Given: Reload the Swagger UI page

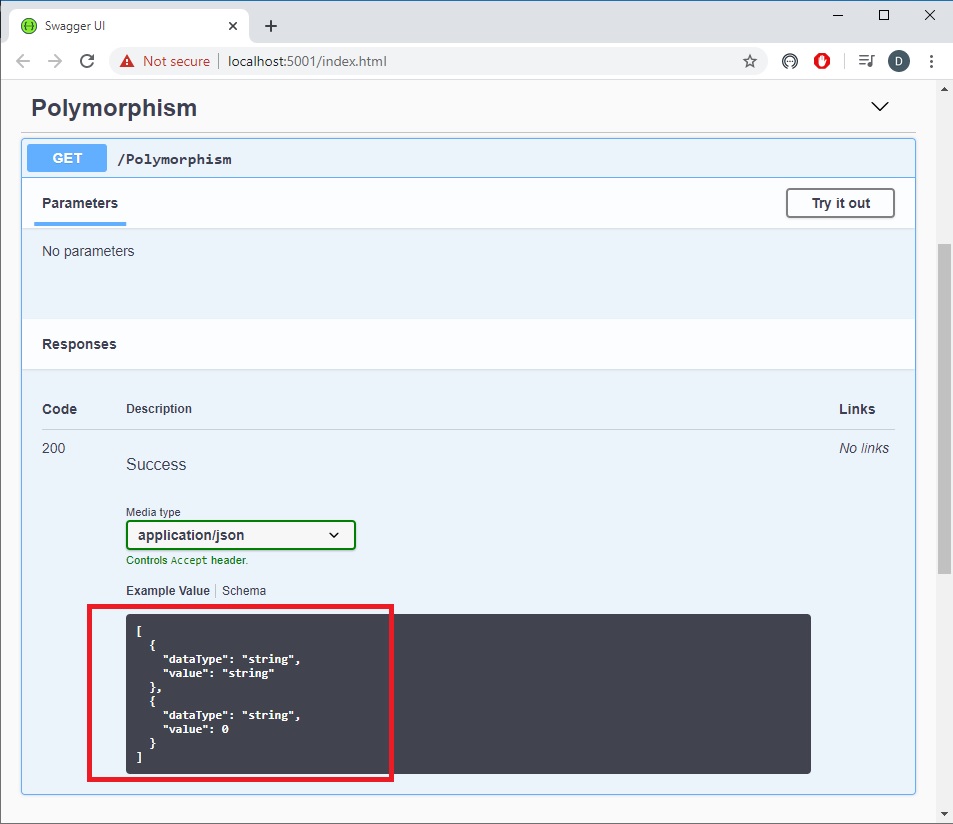Looking at the screenshot, I should coord(87,61).
